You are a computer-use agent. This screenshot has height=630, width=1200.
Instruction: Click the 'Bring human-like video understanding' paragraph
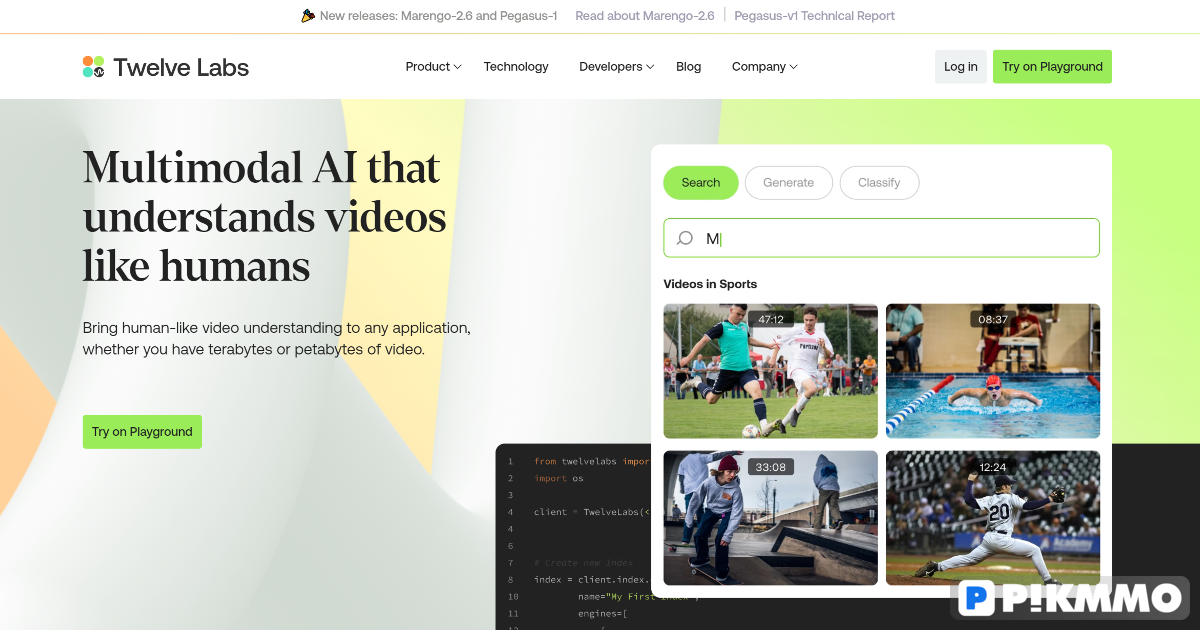277,339
